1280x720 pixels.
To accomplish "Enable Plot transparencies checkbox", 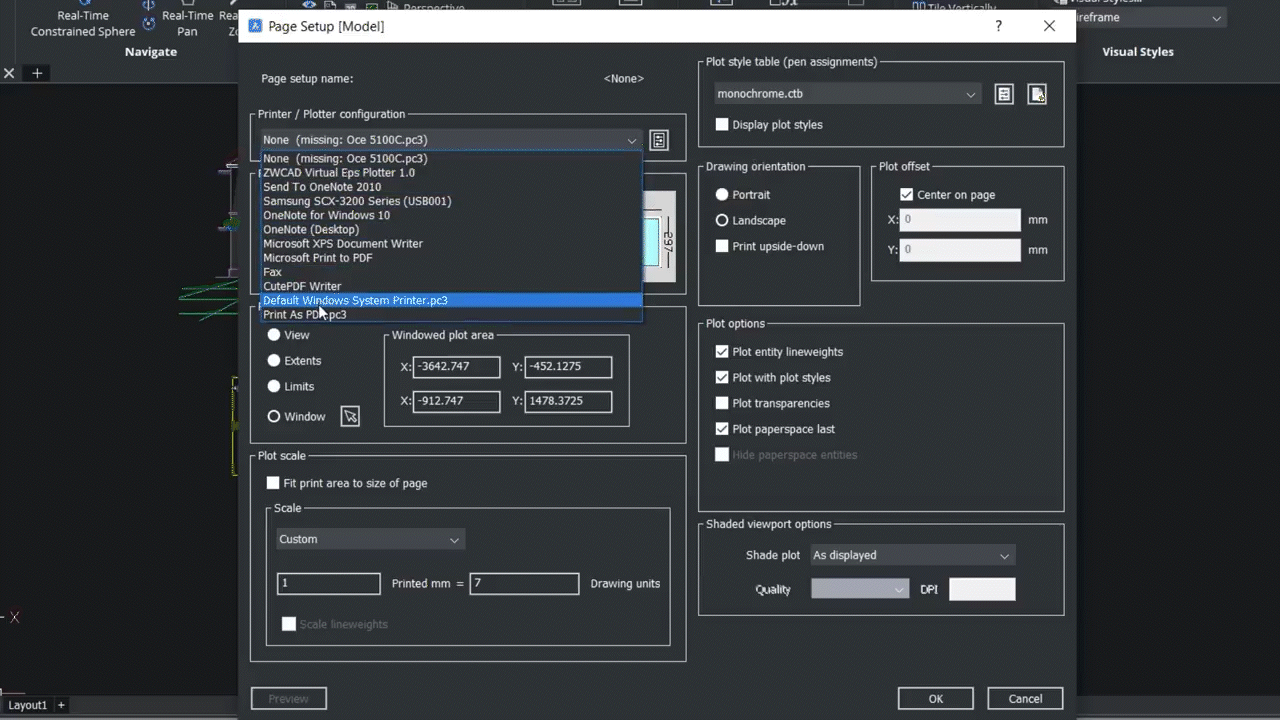I will click(x=722, y=403).
